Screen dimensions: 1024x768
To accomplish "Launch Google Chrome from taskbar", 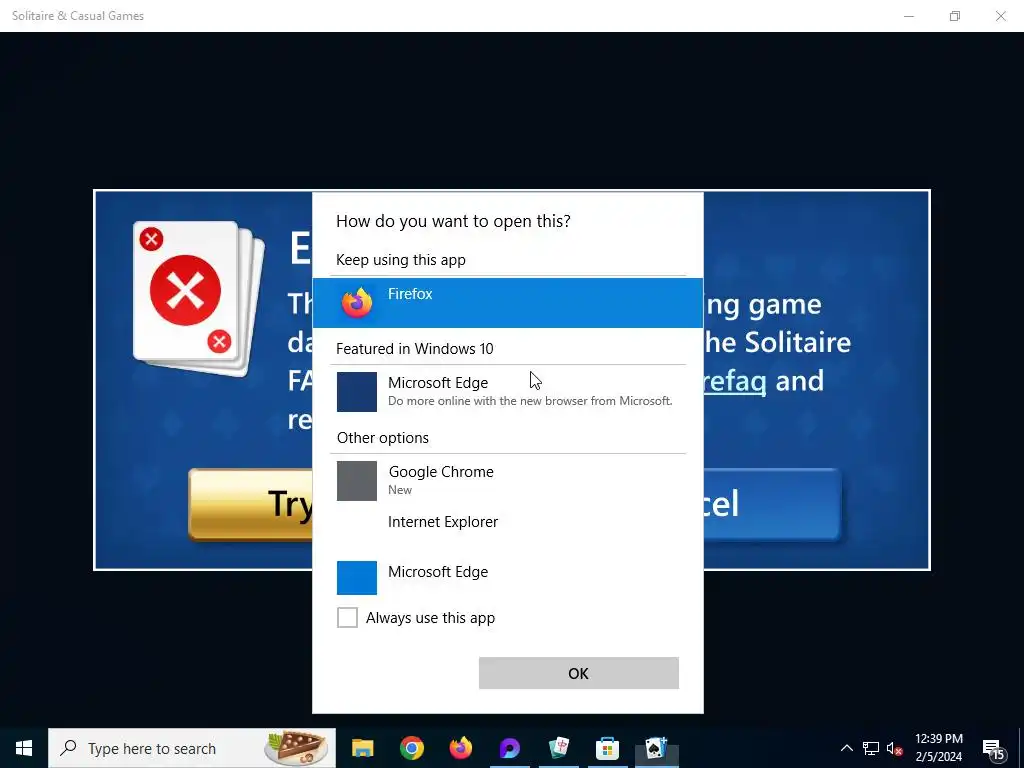I will click(x=411, y=748).
